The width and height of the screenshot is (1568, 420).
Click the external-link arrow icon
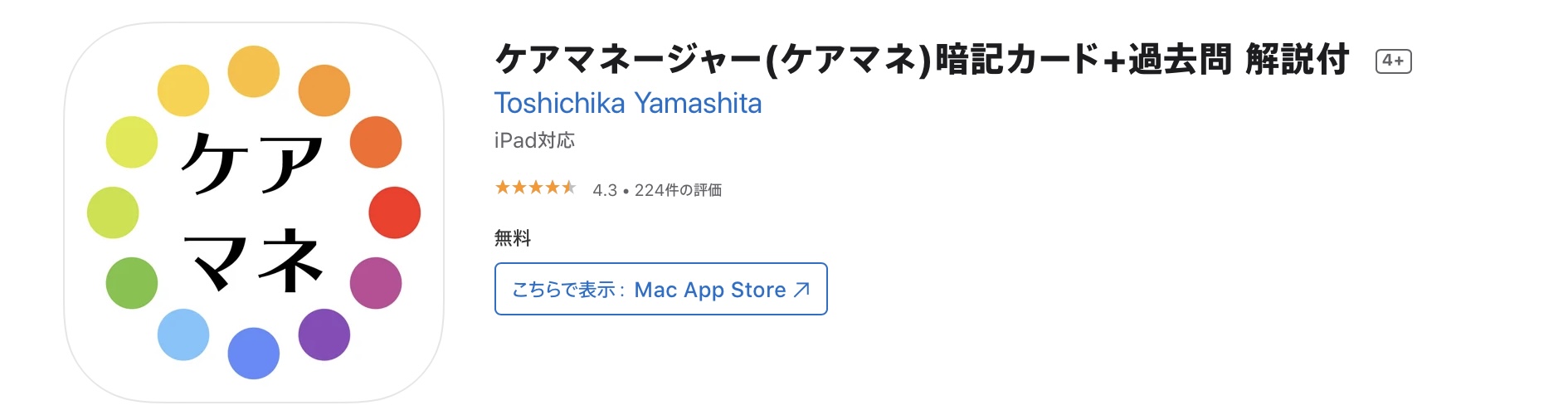pos(801,290)
